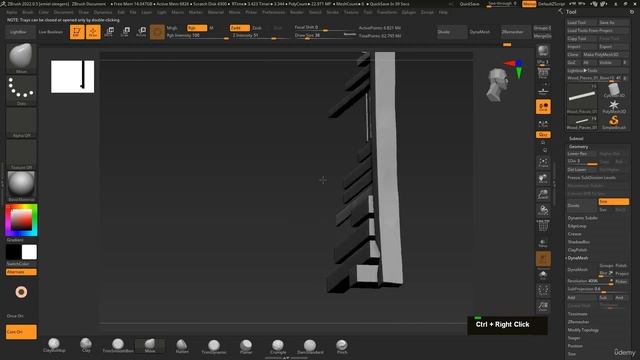This screenshot has height=360, width=640.
Task: Select the Flatten brush
Action: pyautogui.click(x=182, y=345)
